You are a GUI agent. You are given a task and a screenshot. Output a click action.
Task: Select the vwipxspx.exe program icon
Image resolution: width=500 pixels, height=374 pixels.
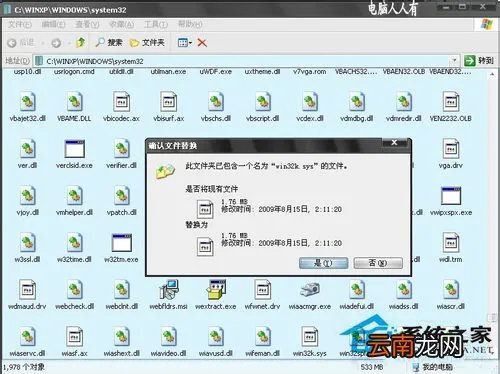pos(451,196)
